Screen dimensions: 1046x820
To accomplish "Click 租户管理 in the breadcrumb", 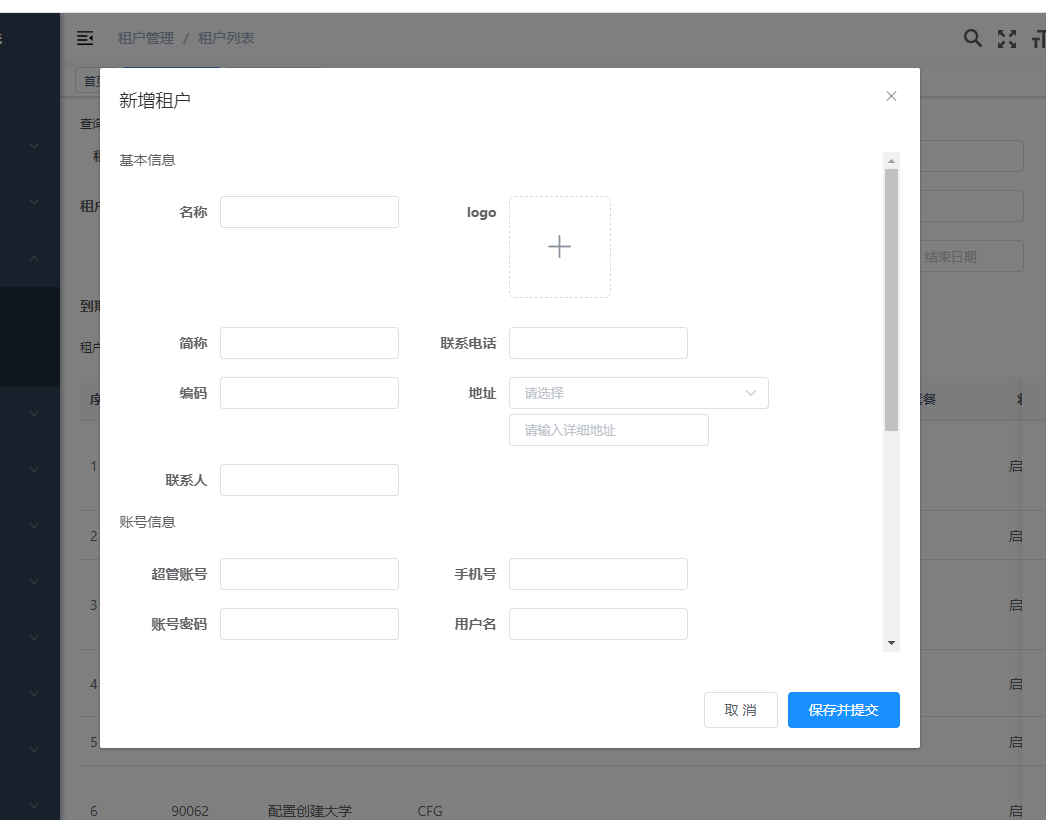I will [145, 38].
